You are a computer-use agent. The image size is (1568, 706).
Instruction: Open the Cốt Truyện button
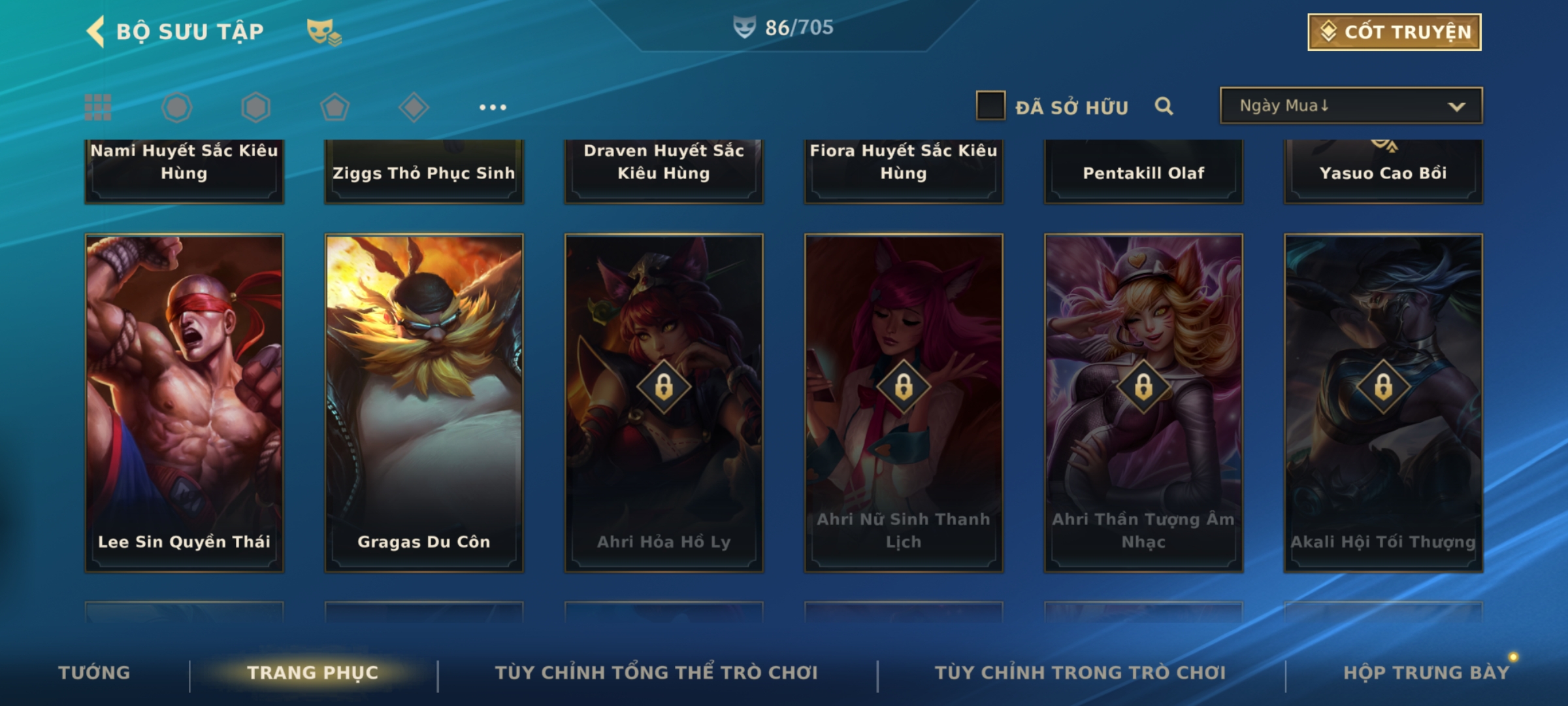coord(1394,32)
